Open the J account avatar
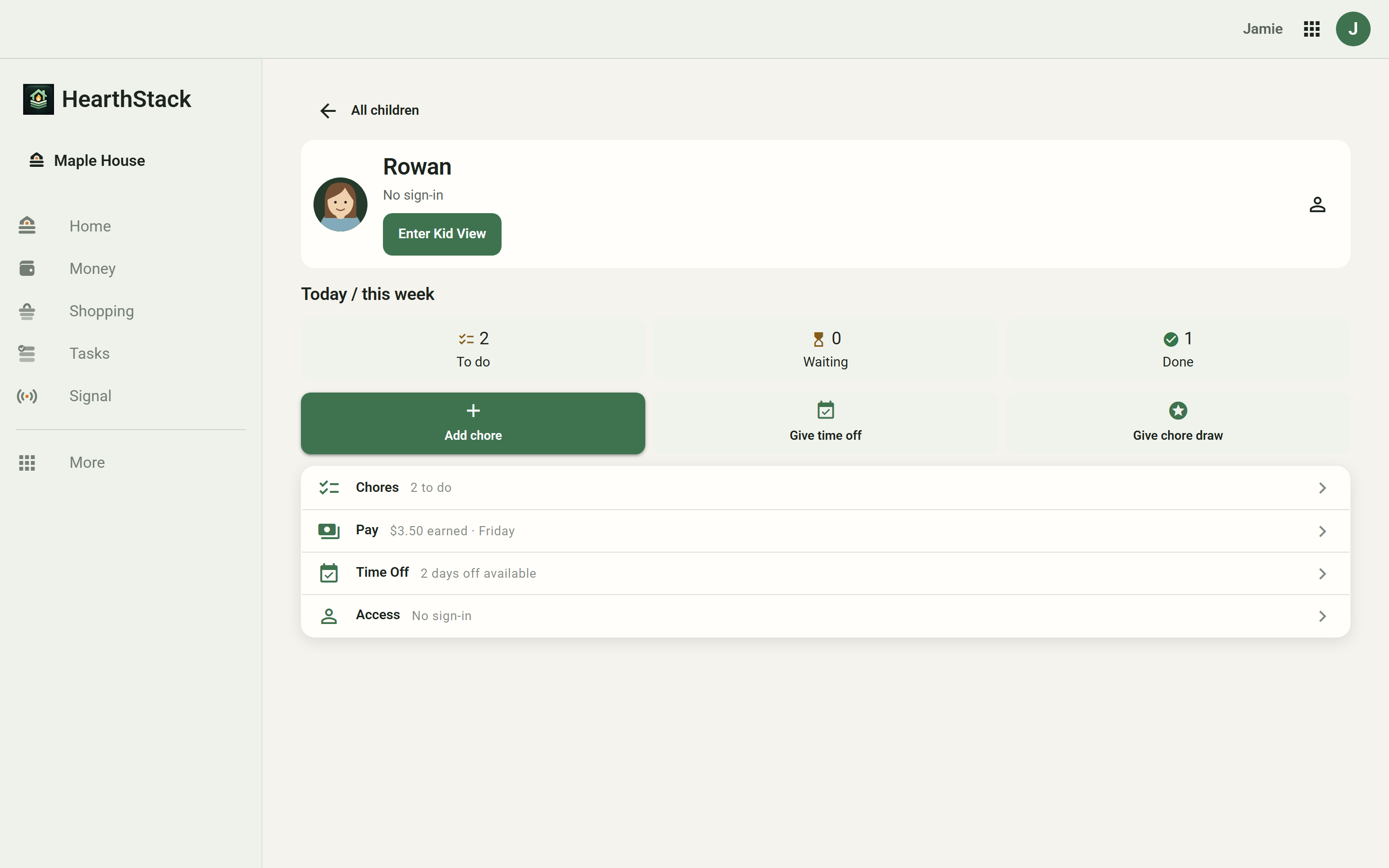This screenshot has height=868, width=1389. [x=1353, y=29]
